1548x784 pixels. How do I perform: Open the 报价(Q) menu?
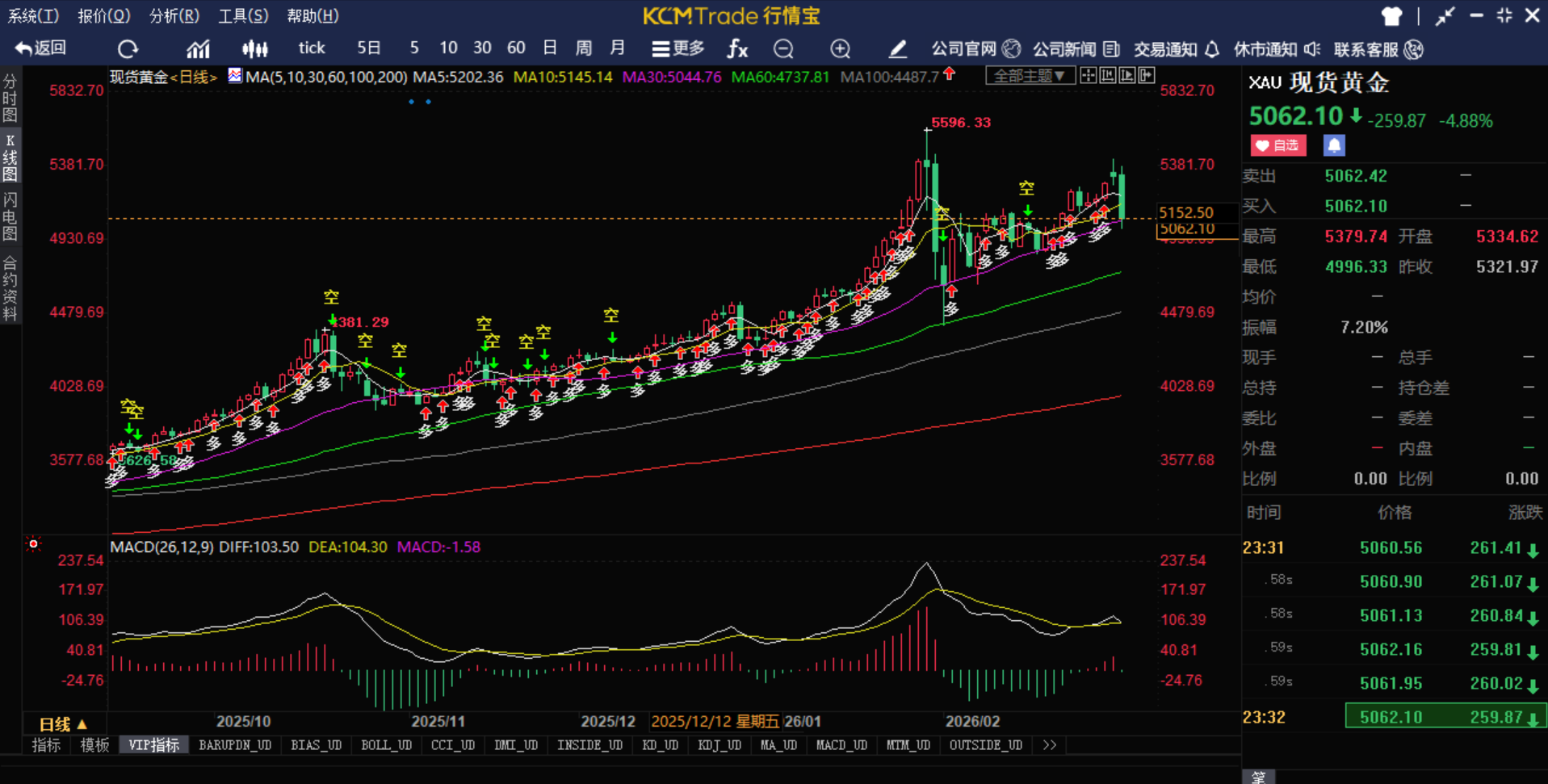103,15
